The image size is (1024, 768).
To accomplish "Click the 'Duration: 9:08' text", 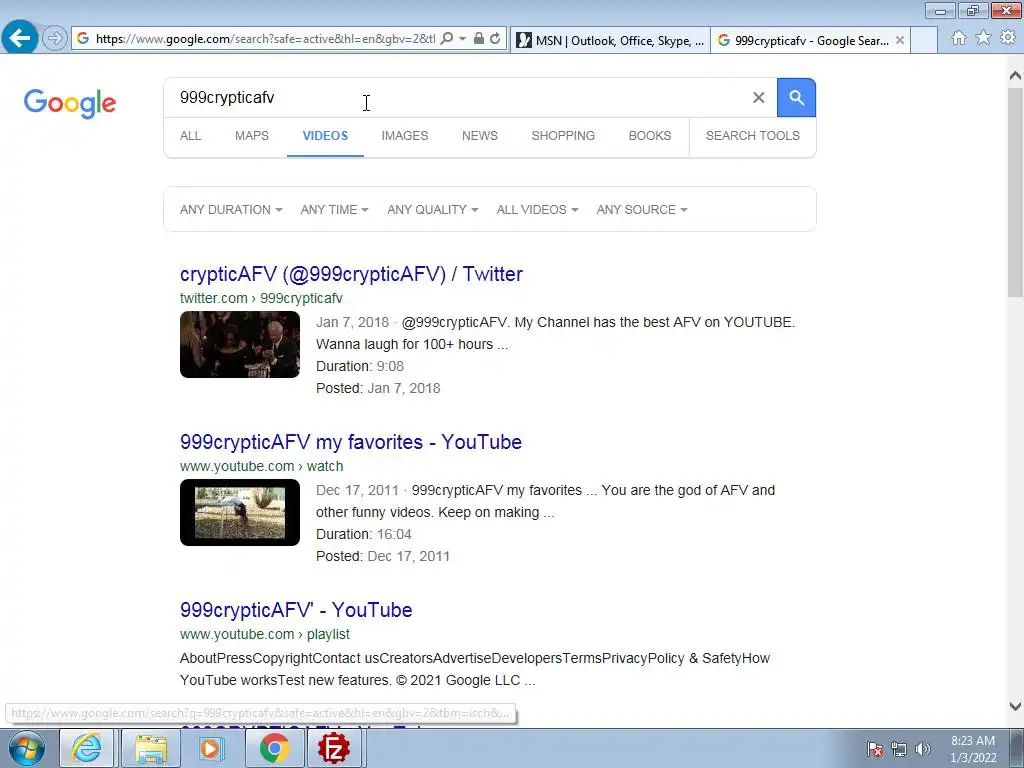I will [360, 366].
